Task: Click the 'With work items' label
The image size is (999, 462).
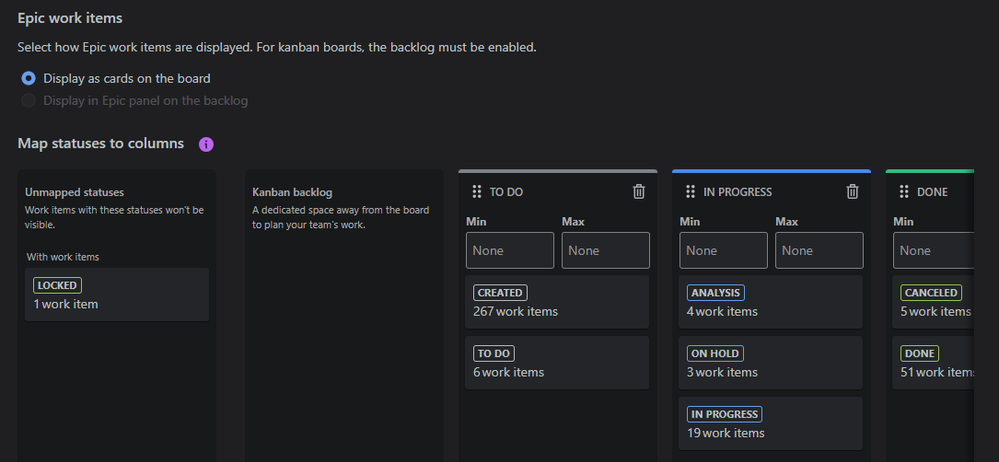Action: pos(63,257)
